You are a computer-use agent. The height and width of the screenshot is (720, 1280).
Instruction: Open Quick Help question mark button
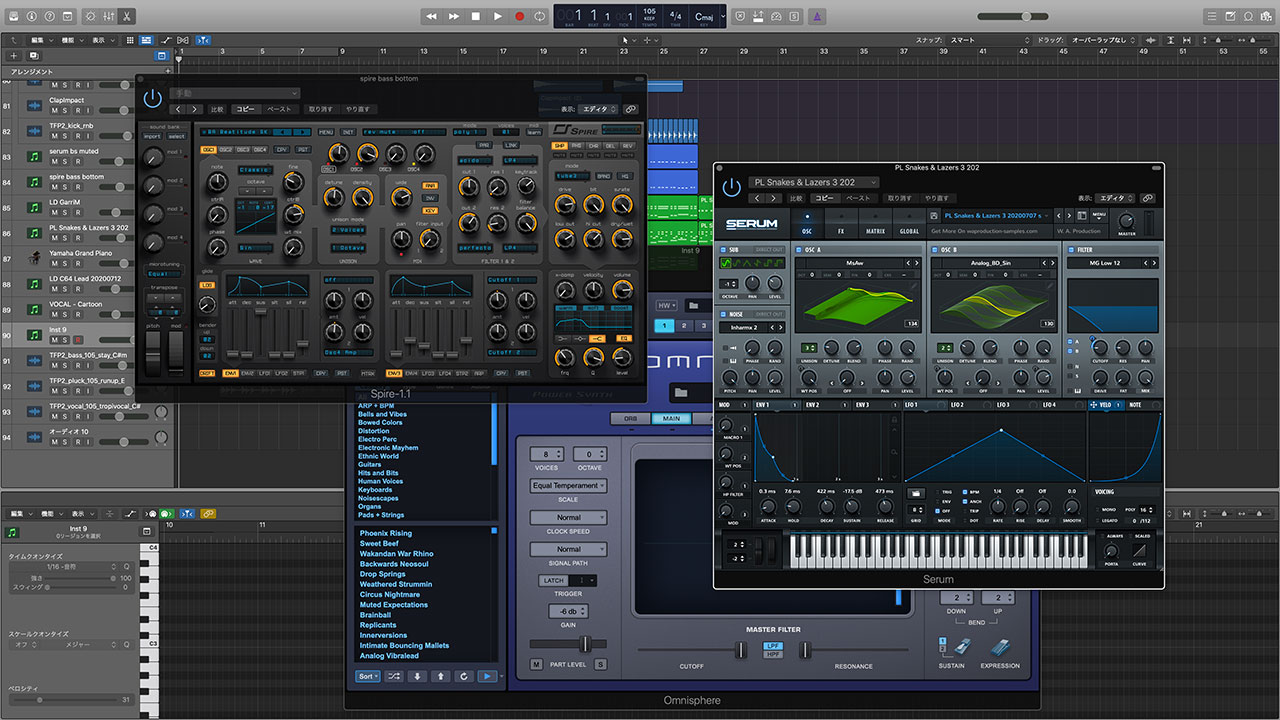click(51, 16)
